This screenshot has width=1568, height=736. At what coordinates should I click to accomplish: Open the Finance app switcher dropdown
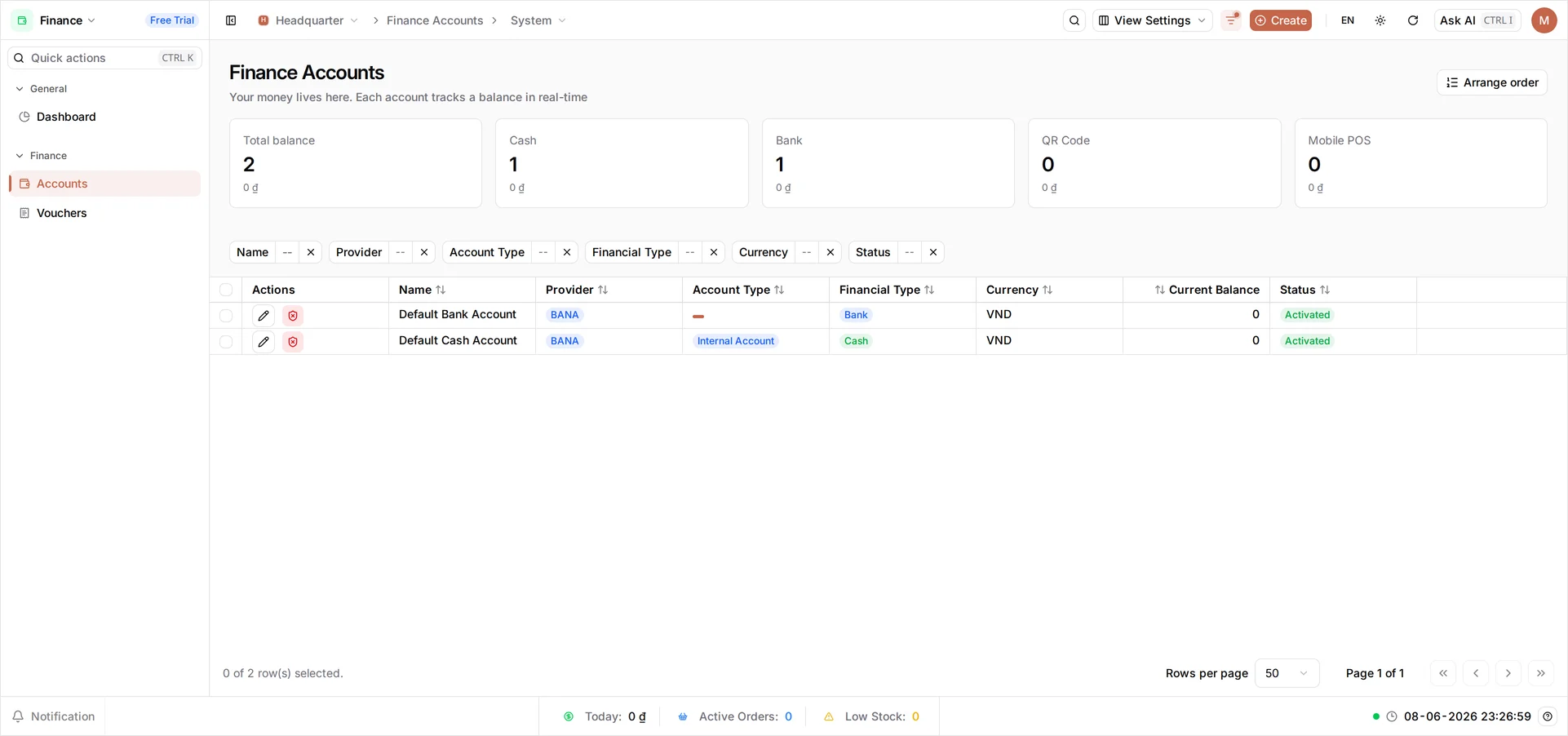pyautogui.click(x=68, y=20)
